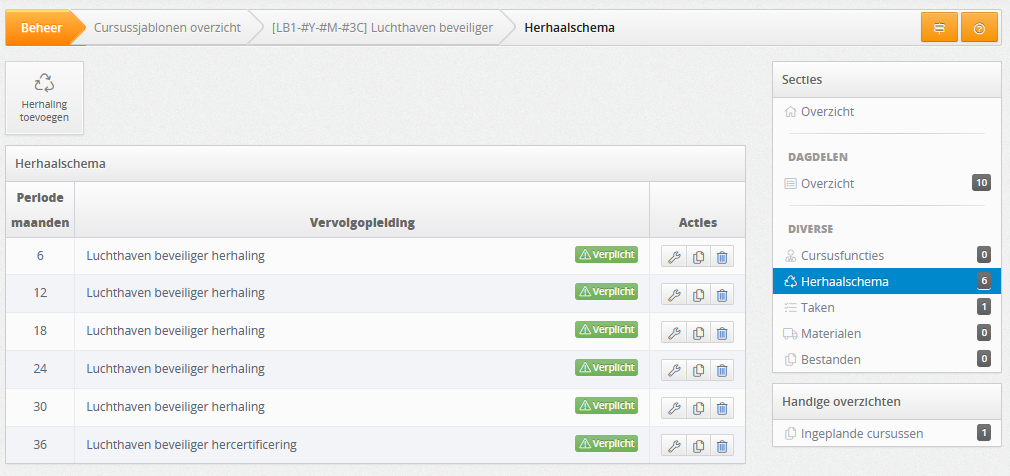
Task: Edit the 36 months hercertificering row
Action: 674,446
